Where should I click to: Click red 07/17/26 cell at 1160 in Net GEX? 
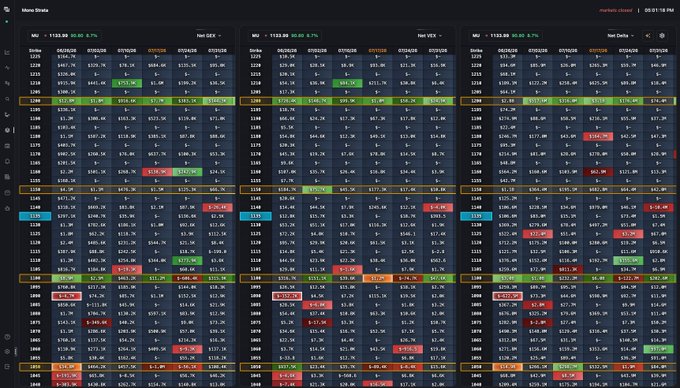pyautogui.click(x=157, y=172)
